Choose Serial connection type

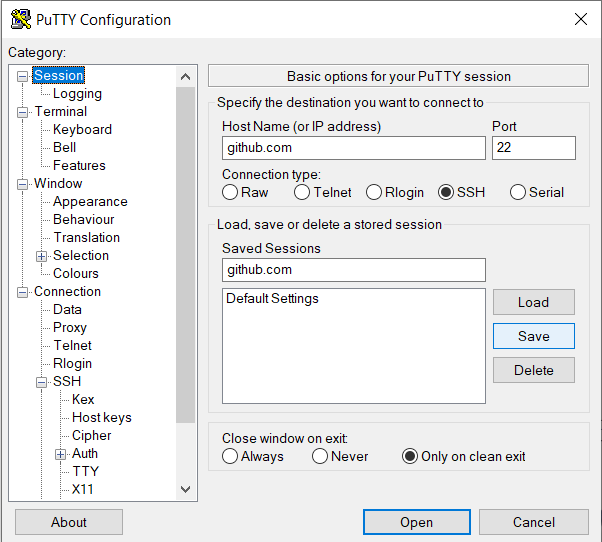[518, 192]
